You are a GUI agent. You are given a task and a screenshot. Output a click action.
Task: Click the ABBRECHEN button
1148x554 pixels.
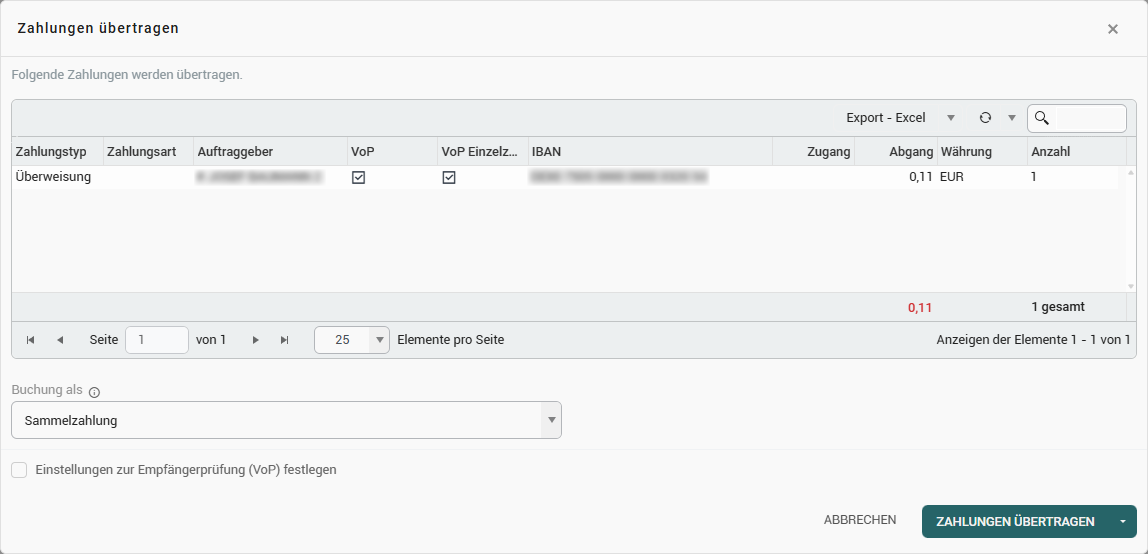(x=860, y=520)
